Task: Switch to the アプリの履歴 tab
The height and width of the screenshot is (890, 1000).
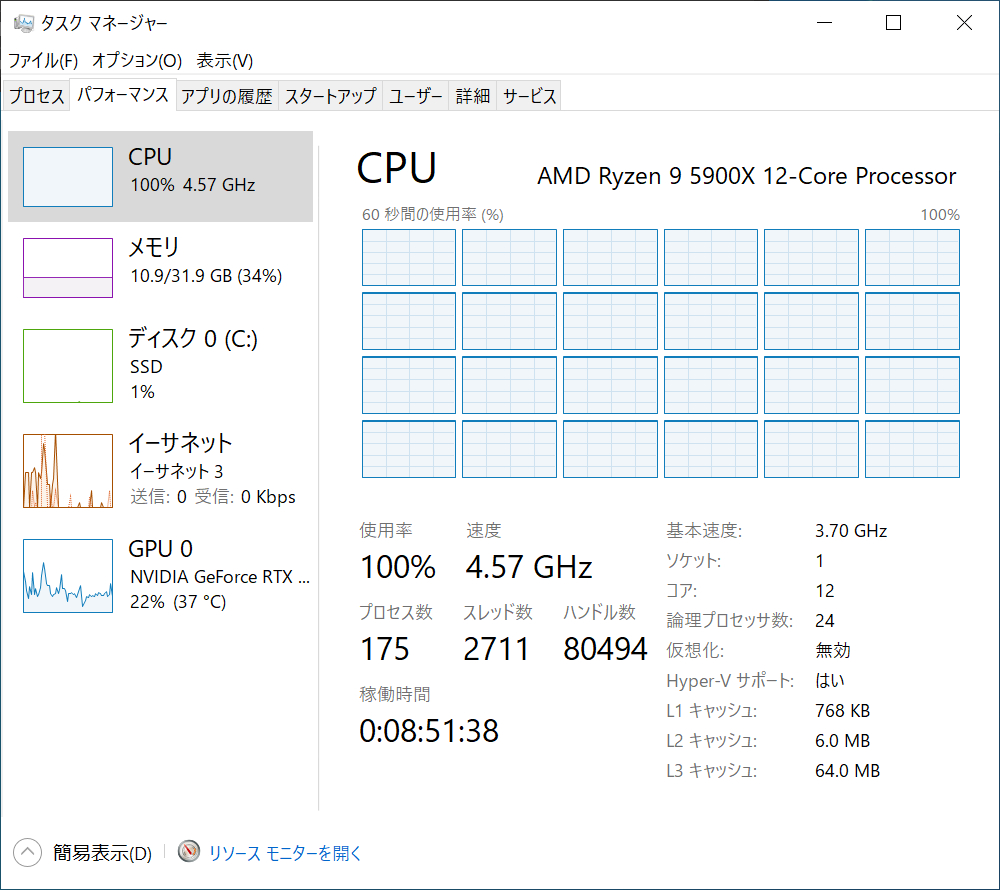Action: (x=227, y=96)
